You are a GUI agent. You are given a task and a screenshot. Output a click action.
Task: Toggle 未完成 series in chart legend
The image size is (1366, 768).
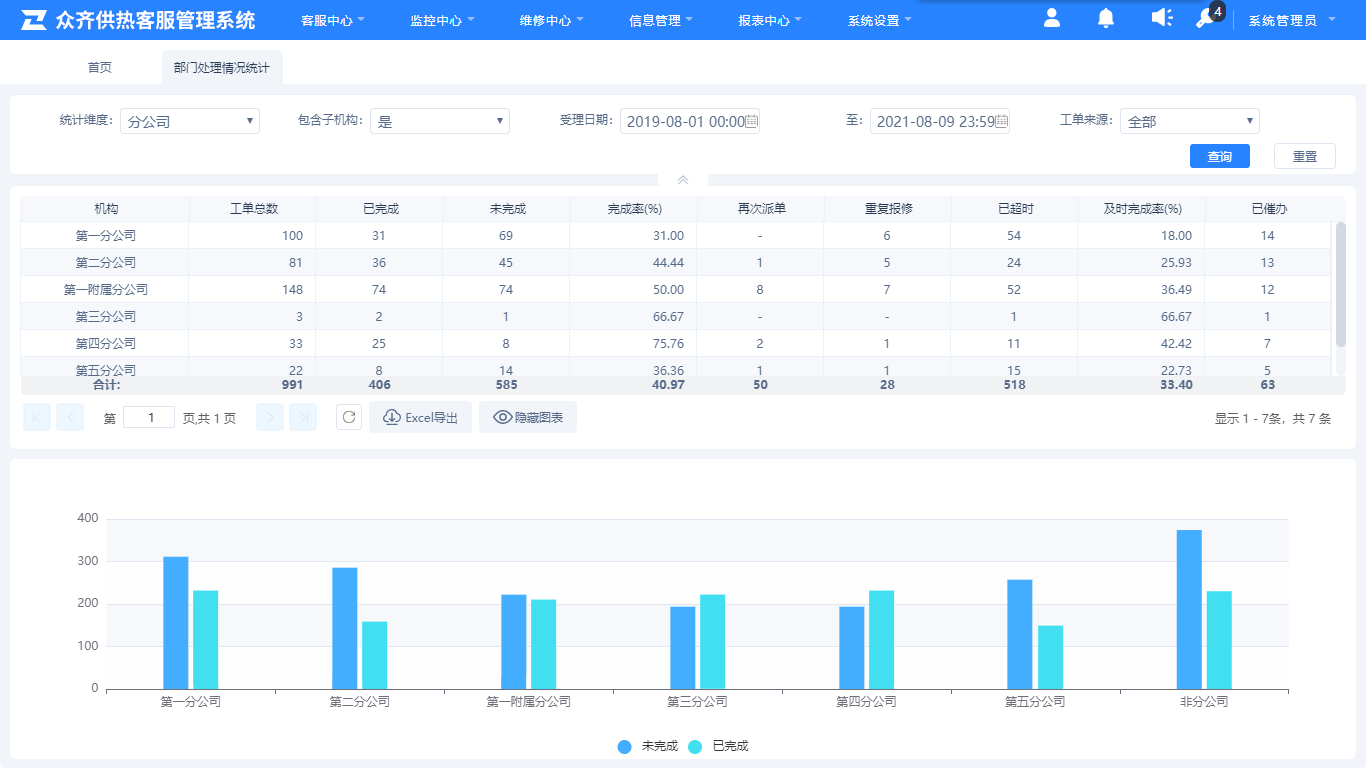click(x=648, y=746)
